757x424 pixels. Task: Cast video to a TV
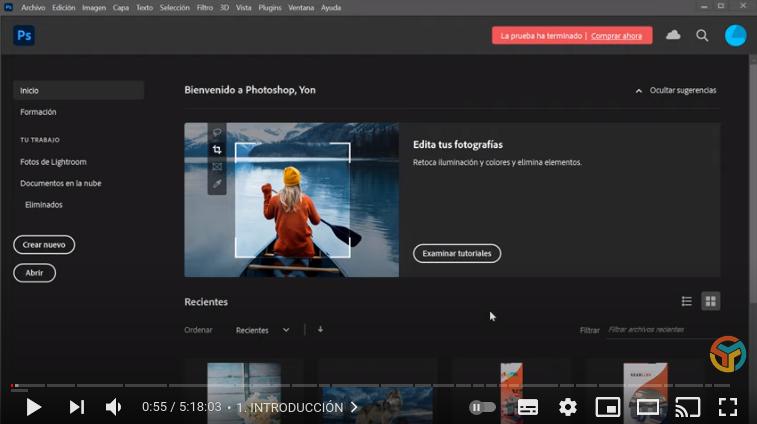tap(687, 407)
